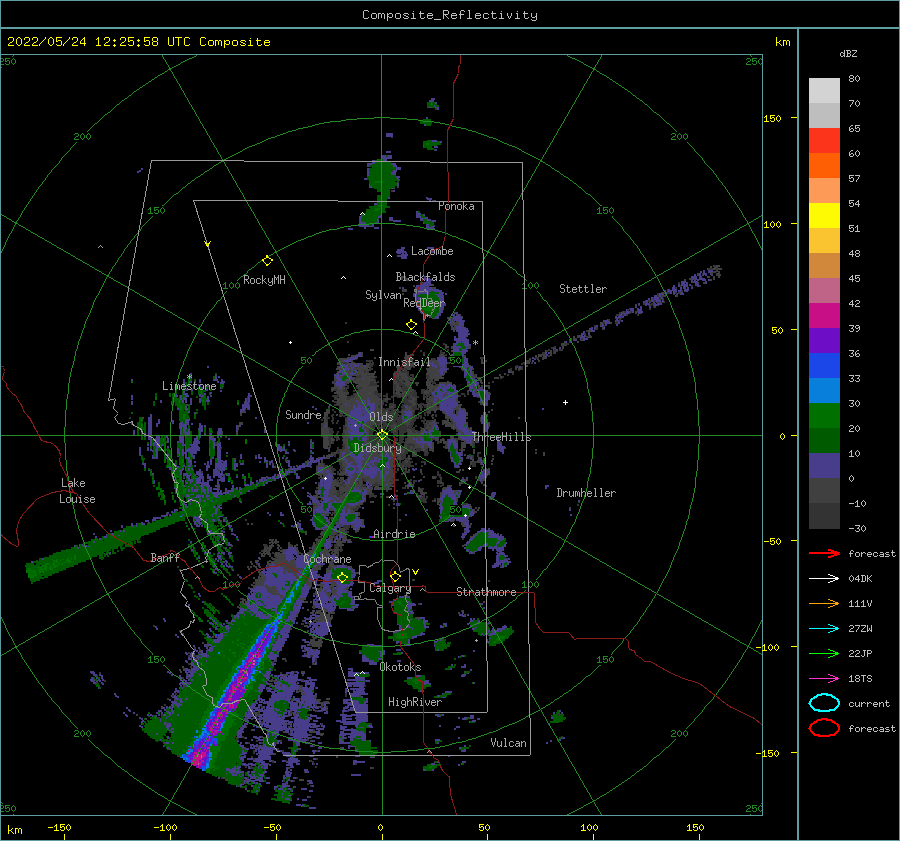Click the yellow diamond marker below Cochrane
This screenshot has width=900, height=841.
click(343, 577)
